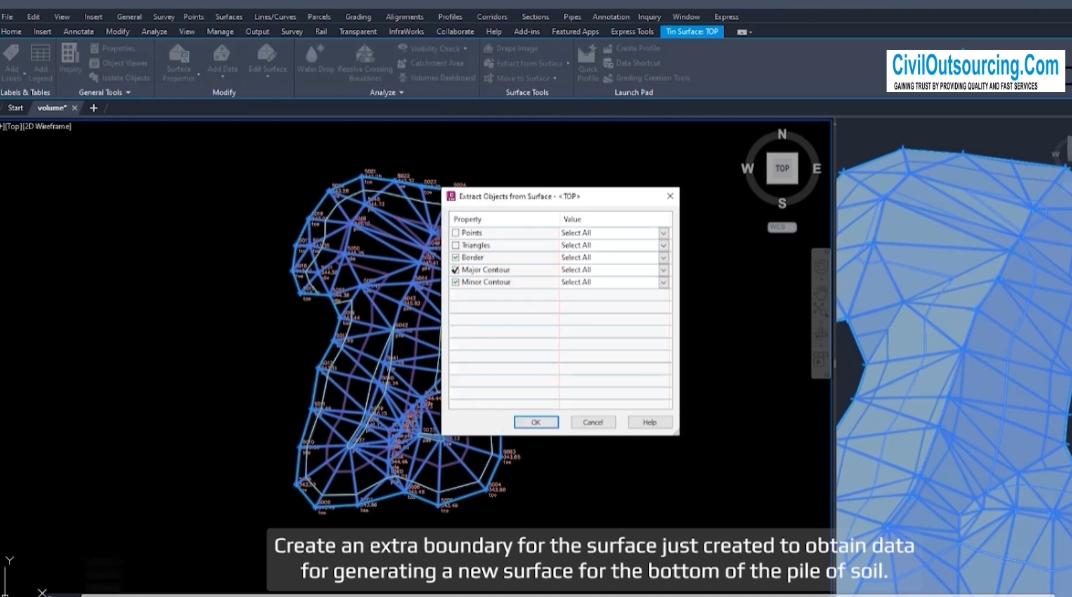Screen dimensions: 1072x597
Task: Confirm extraction with the OK button
Action: (536, 422)
